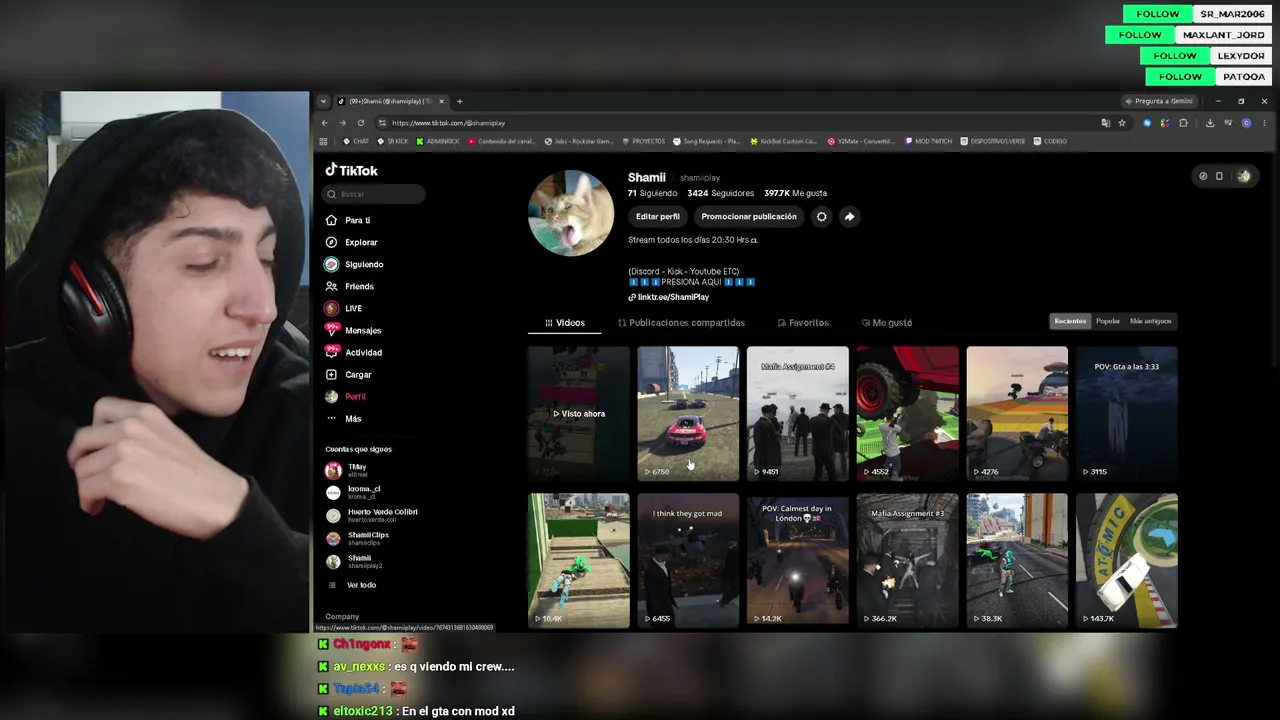Image resolution: width=1280 pixels, height=720 pixels.
Task: Open the kroma._cl followed account
Action: 352,493
